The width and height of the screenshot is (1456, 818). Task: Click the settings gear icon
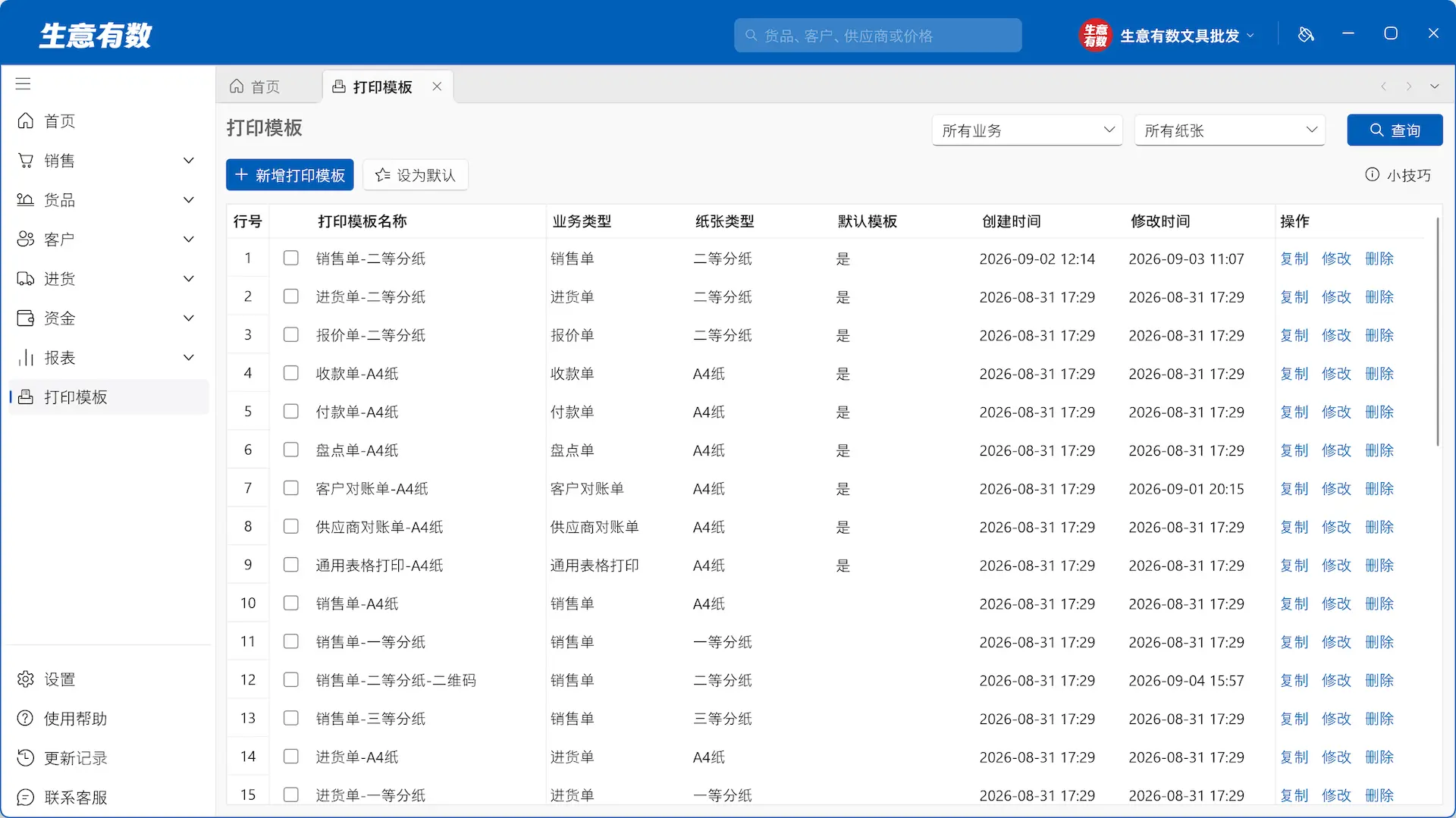point(26,679)
